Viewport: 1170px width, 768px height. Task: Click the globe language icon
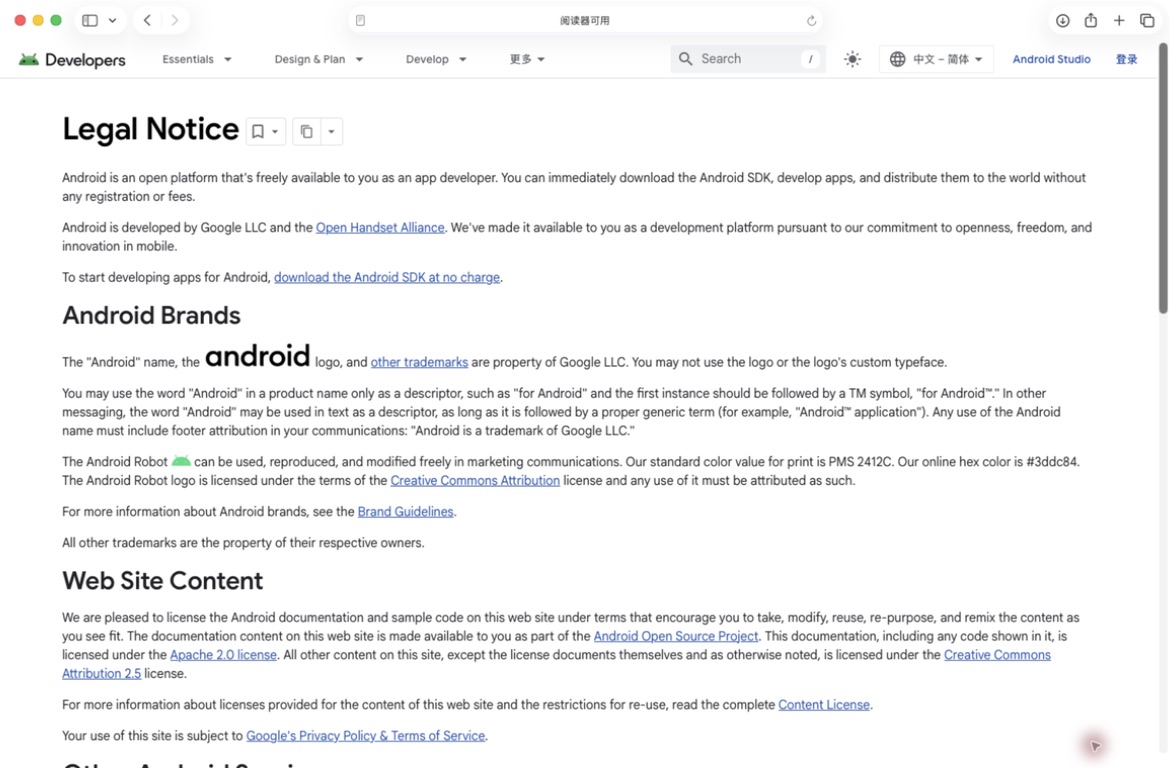point(898,59)
